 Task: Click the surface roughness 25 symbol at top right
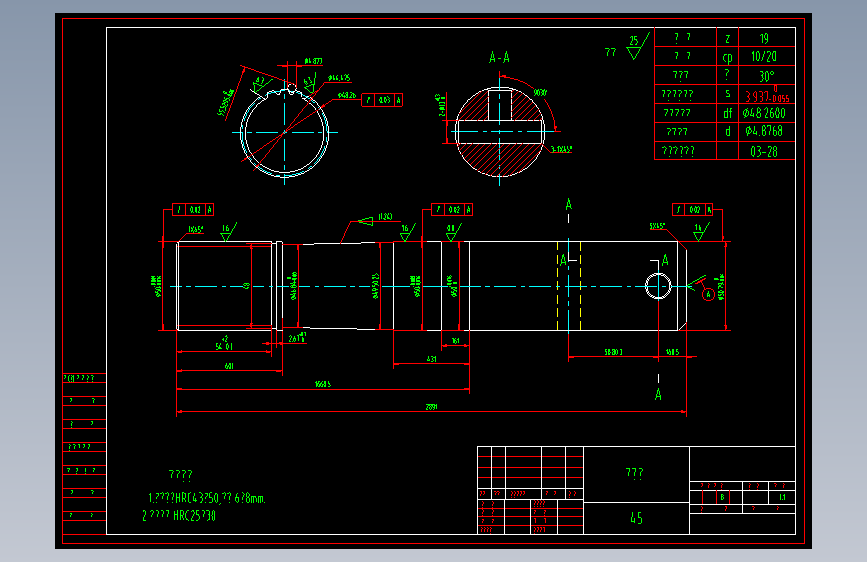pos(637,46)
